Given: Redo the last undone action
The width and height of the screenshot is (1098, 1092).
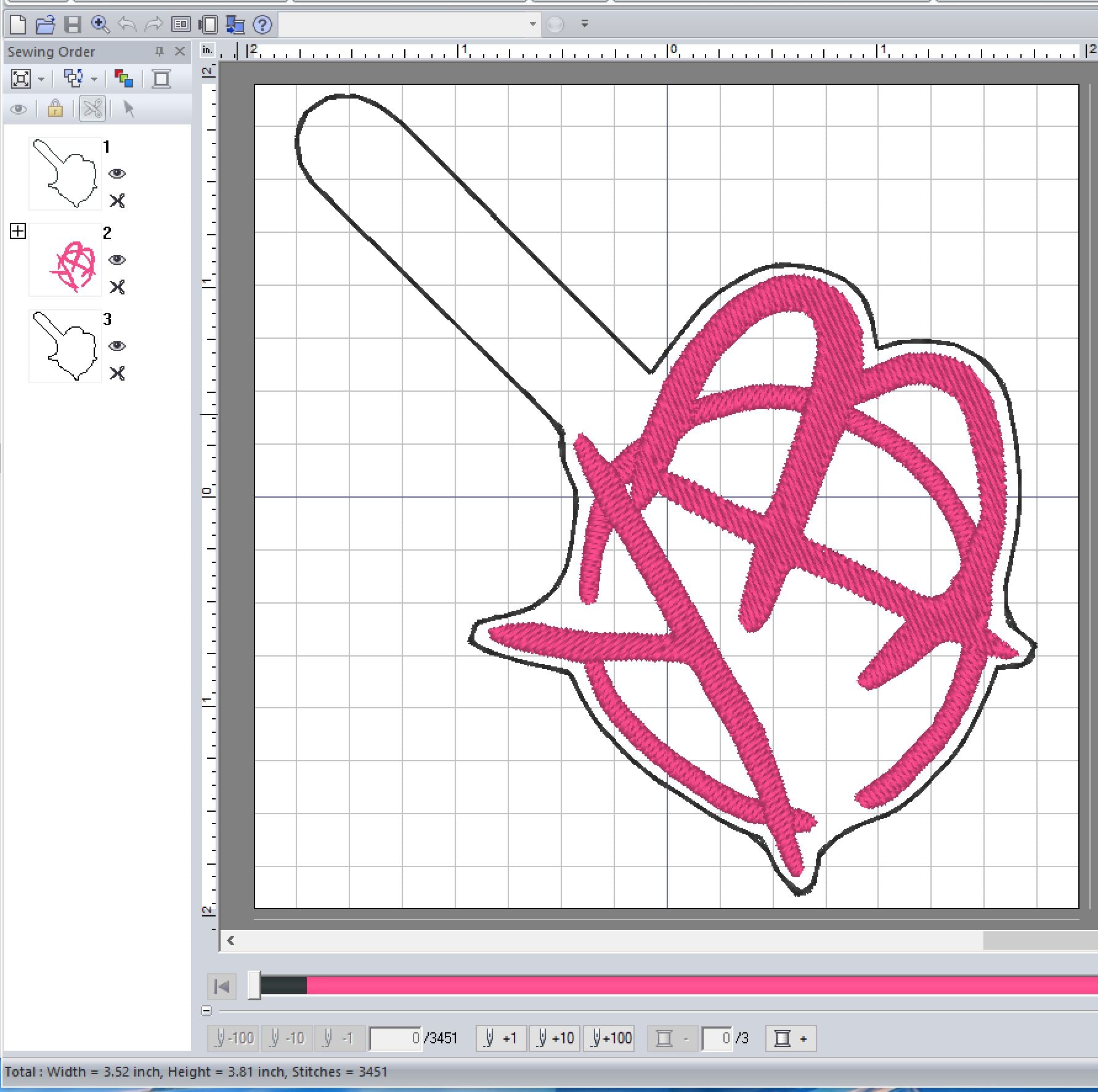Looking at the screenshot, I should (153, 25).
